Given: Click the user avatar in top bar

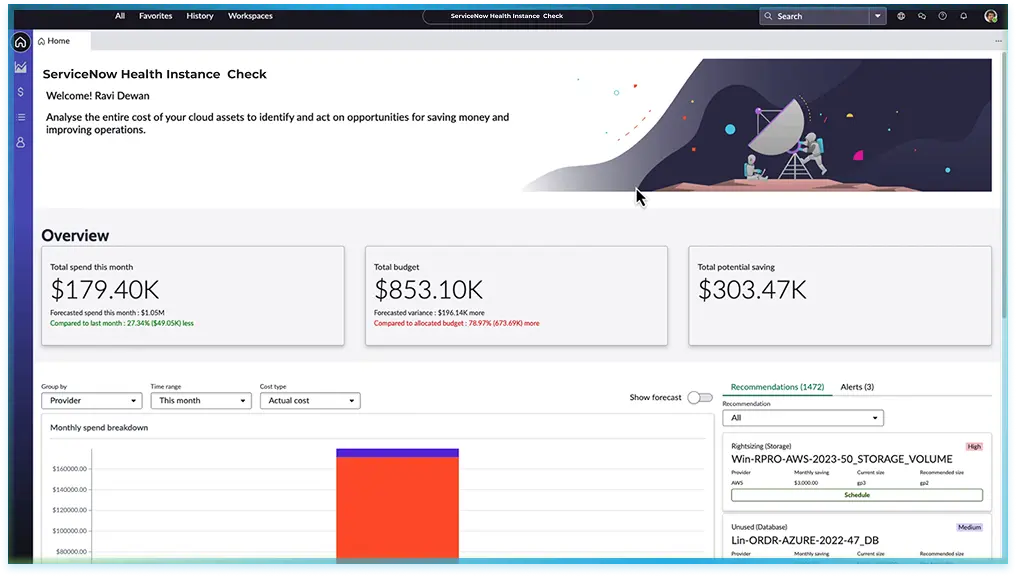Looking at the screenshot, I should click(991, 16).
